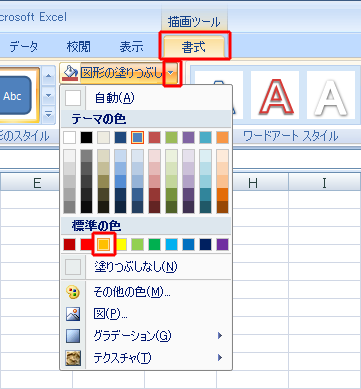Select column E header

(x=36, y=183)
